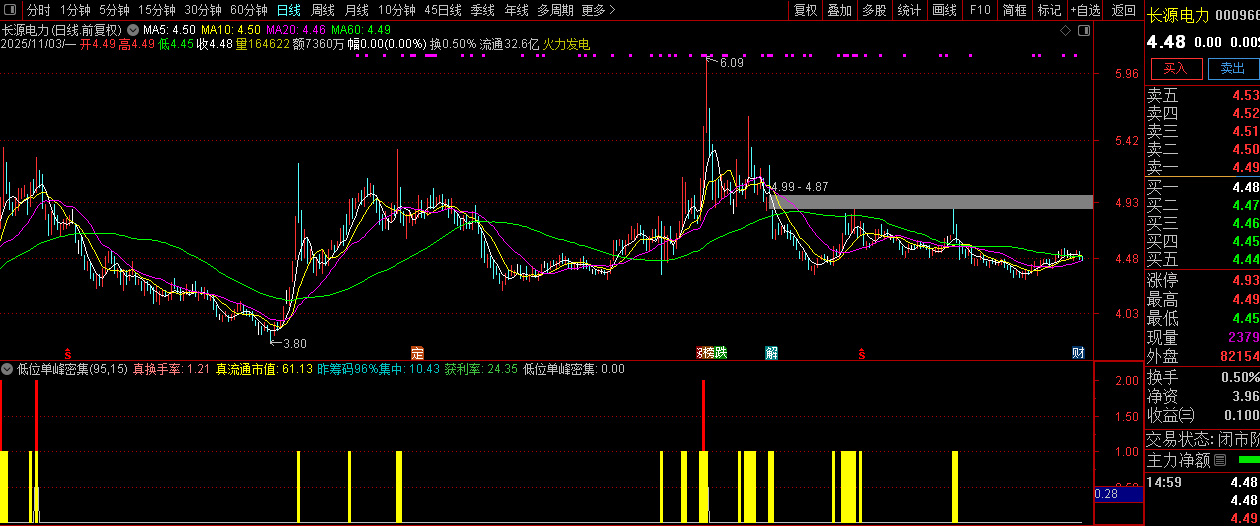Switch to 季线 quarterly chart
Image resolution: width=1260 pixels, height=526 pixels.
click(x=483, y=10)
